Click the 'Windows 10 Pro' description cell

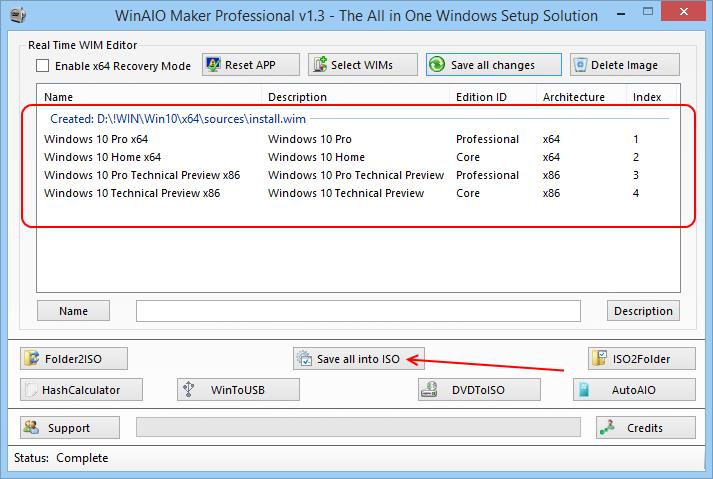pyautogui.click(x=310, y=139)
